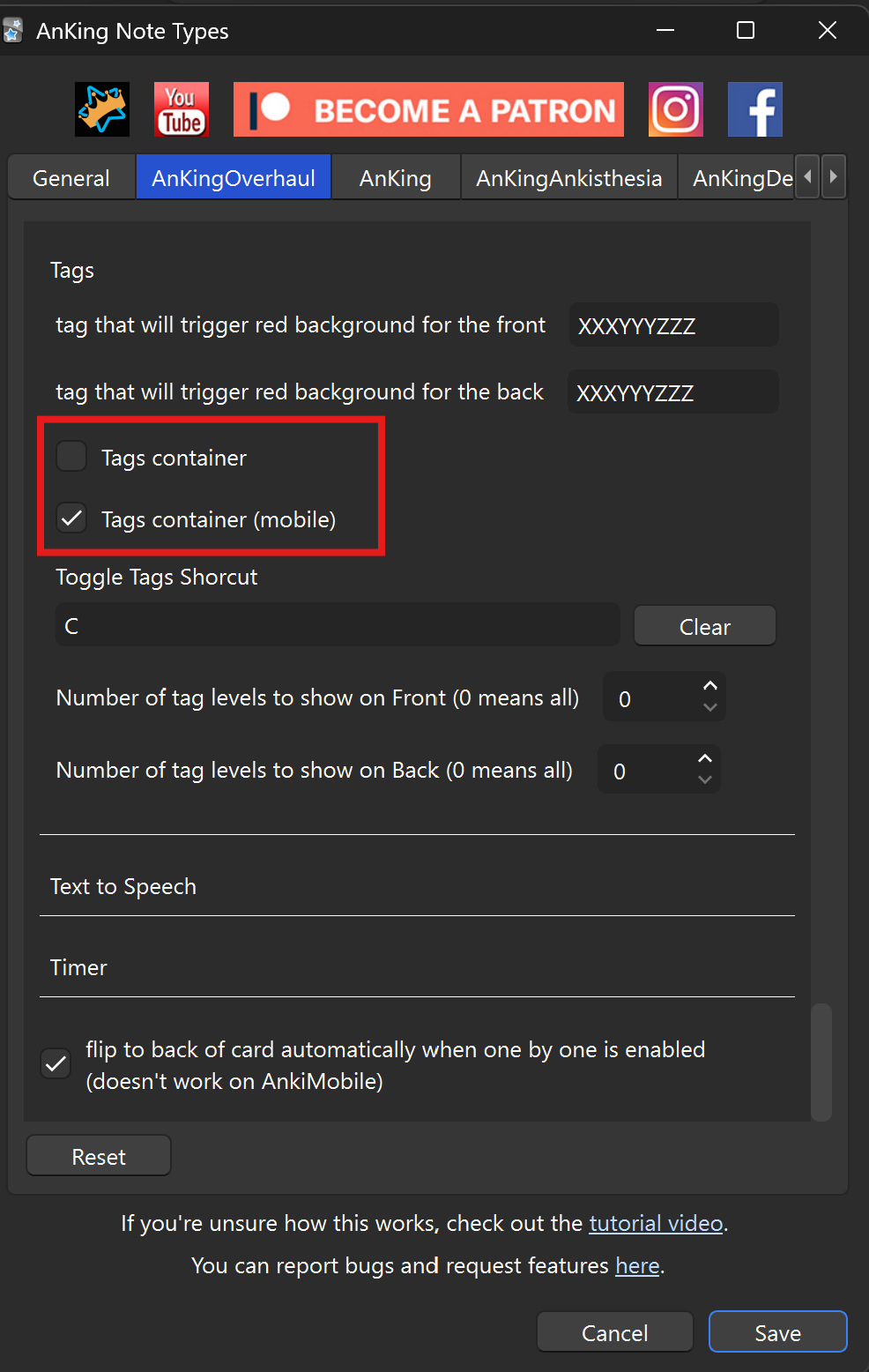The image size is (869, 1372).
Task: Switch to the AnKingAnkisthesia tab
Action: (x=568, y=178)
